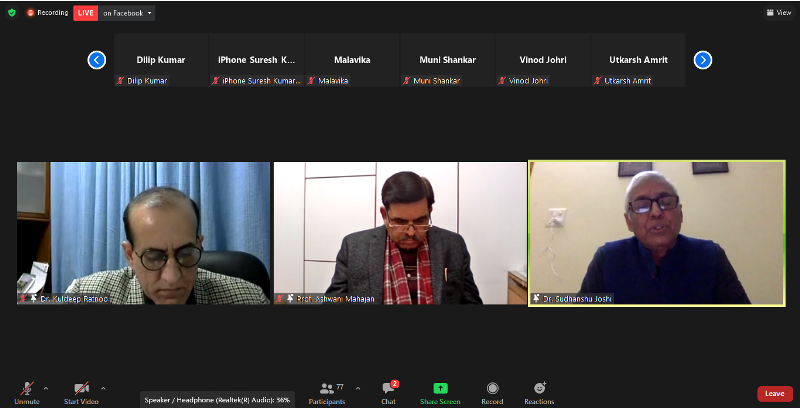Open the Participants panel
This screenshot has height=408, width=800.
pos(327,389)
